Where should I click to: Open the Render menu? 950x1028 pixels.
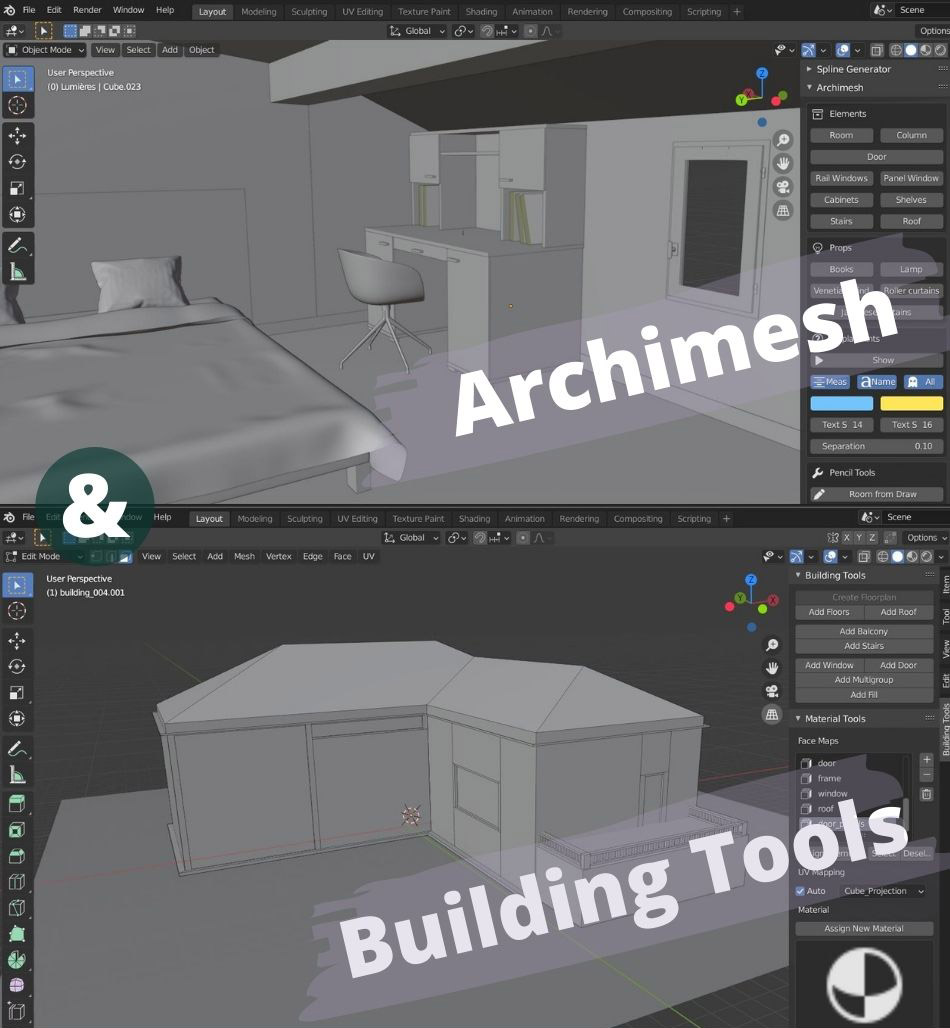coord(87,9)
